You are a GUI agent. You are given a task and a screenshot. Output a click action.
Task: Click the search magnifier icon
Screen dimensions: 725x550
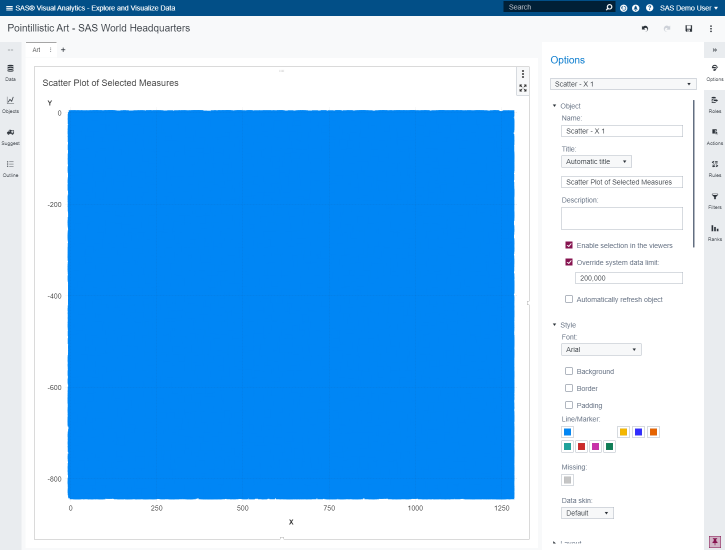coord(609,7)
